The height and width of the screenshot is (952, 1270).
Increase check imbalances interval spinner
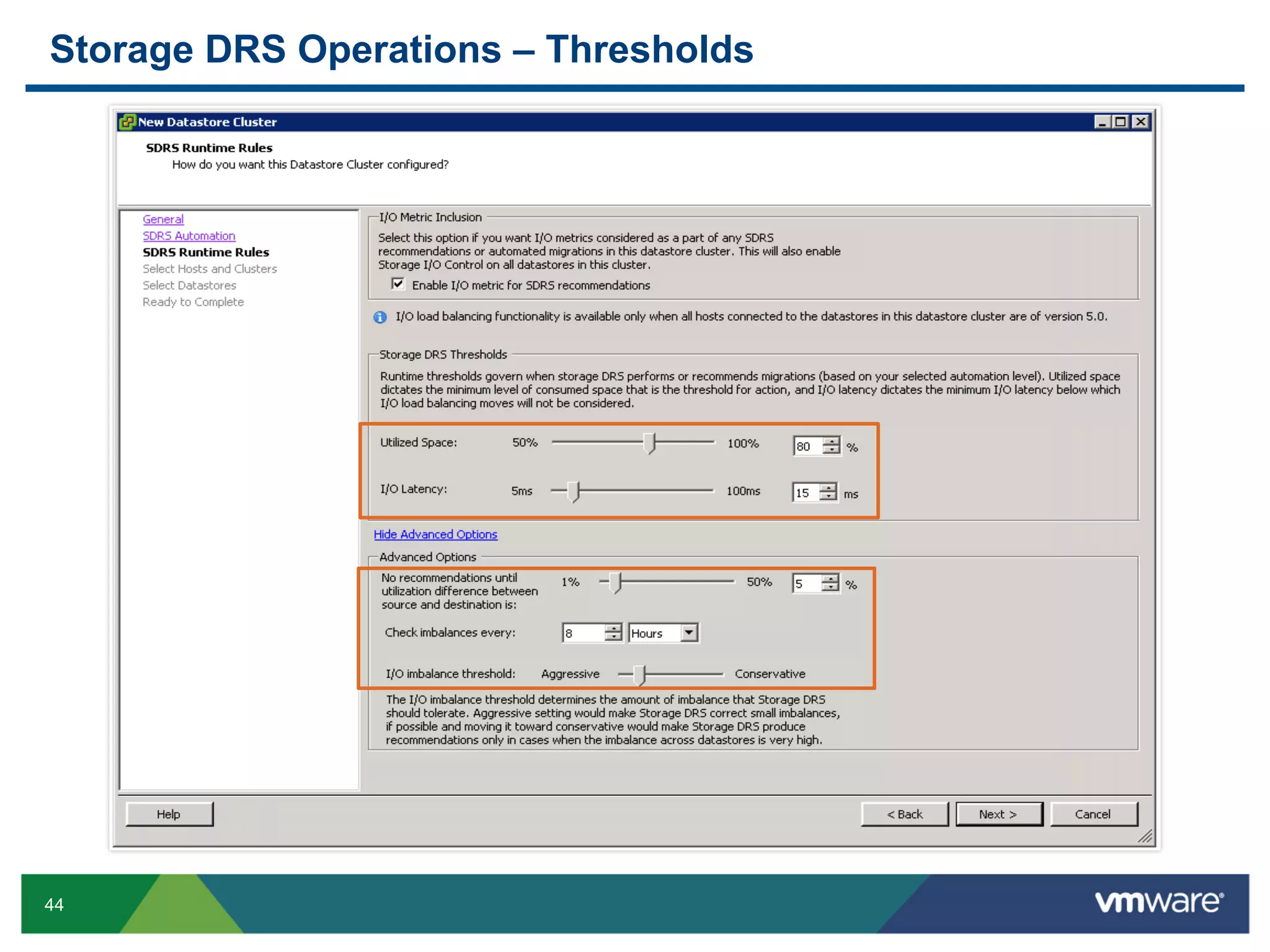click(x=613, y=628)
